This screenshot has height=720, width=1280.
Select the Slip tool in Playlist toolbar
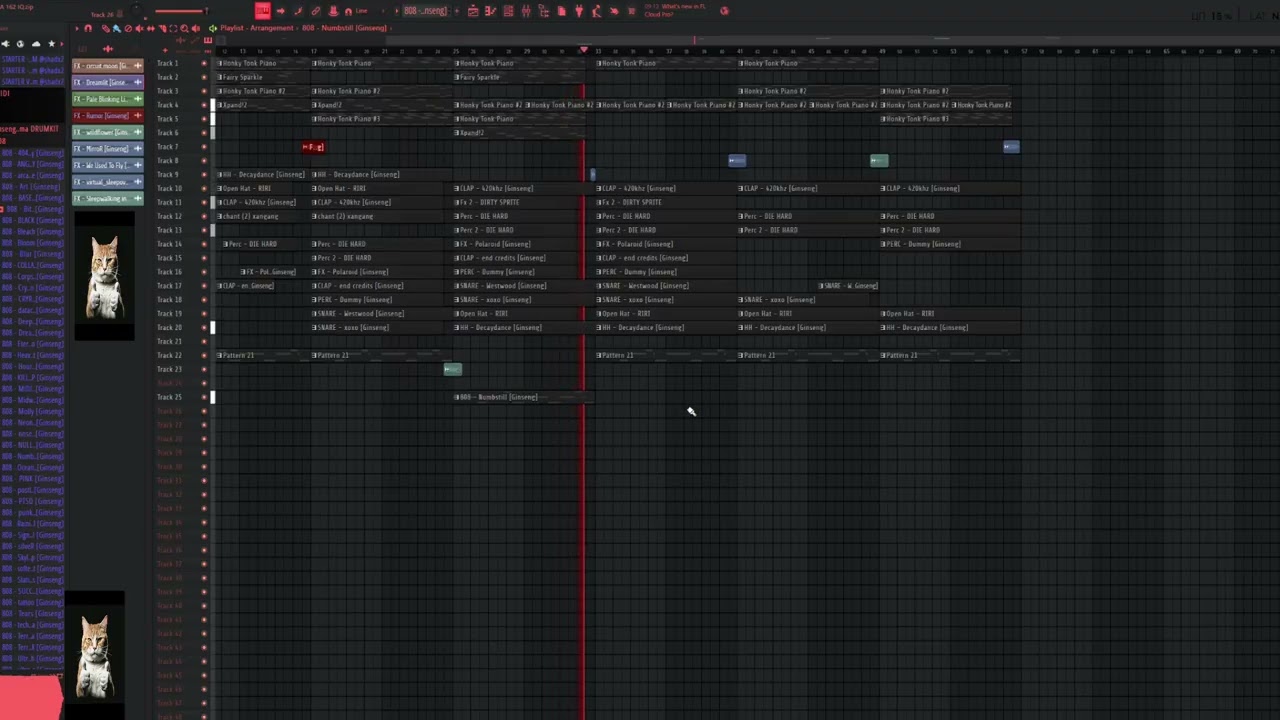click(x=151, y=28)
